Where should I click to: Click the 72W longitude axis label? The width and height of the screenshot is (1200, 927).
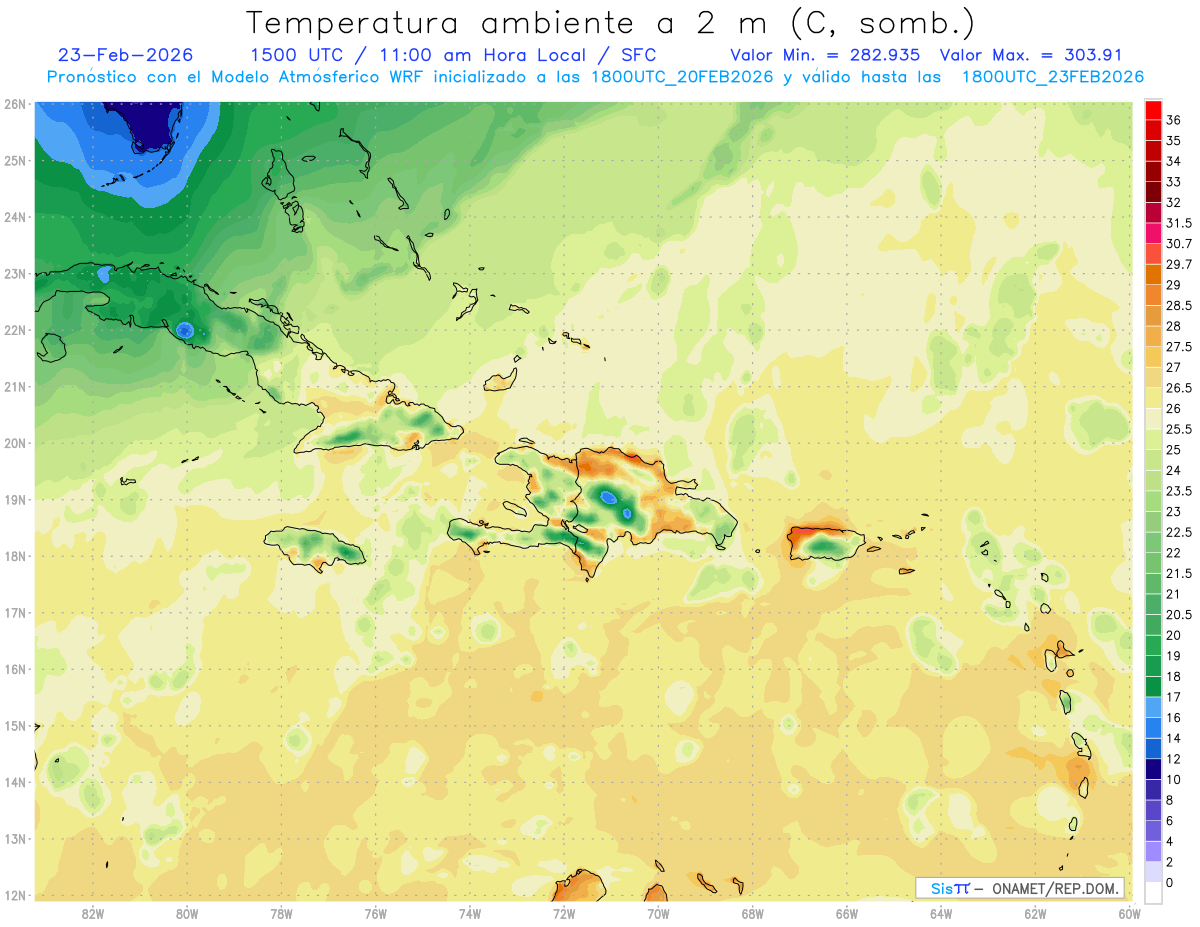click(564, 913)
